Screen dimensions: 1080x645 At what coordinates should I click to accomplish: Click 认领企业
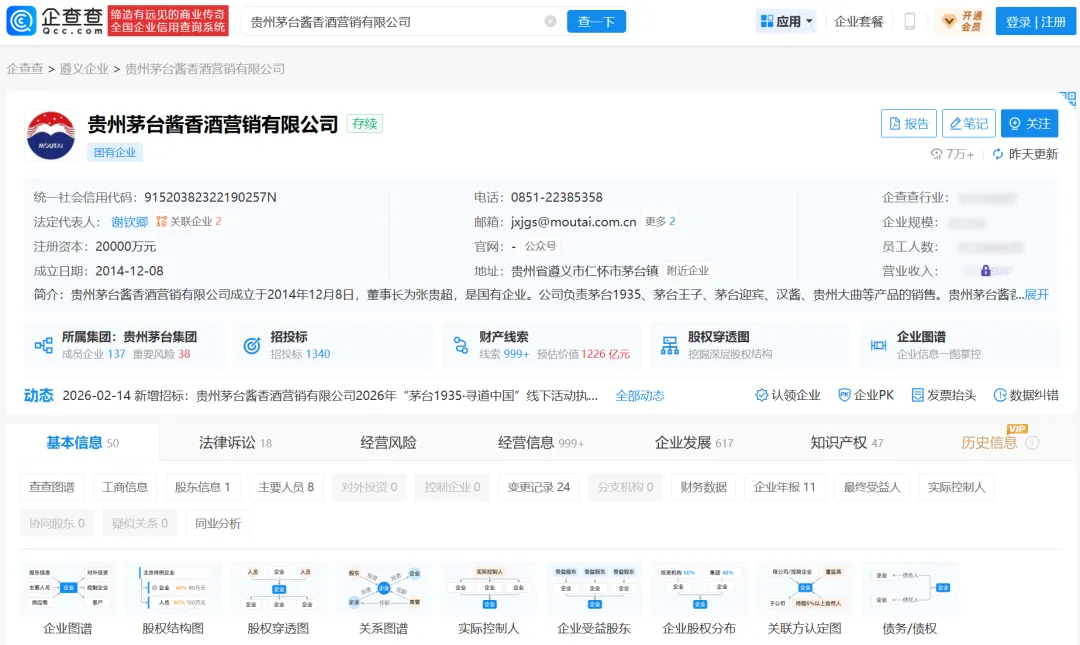(788, 395)
